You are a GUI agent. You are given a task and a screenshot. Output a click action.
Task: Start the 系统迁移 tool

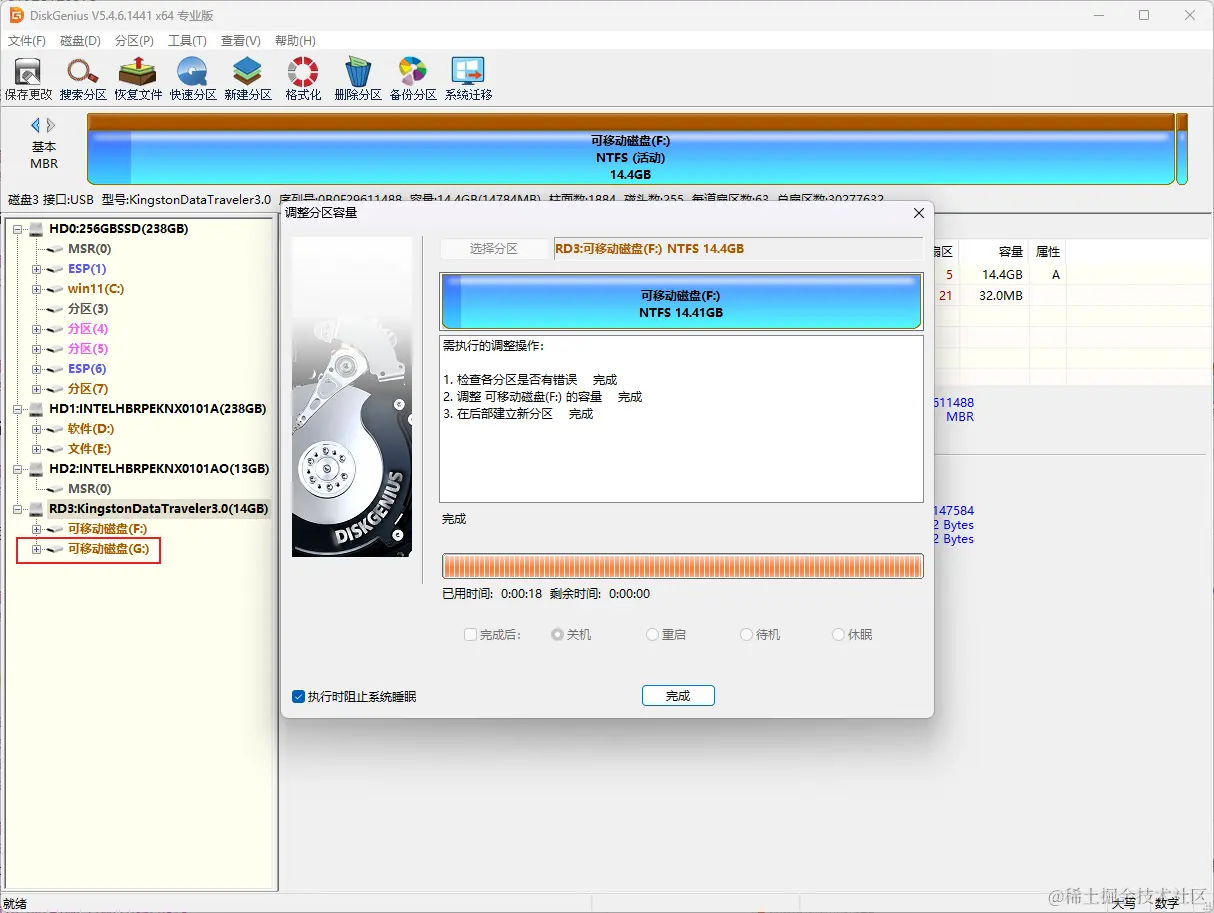(468, 79)
